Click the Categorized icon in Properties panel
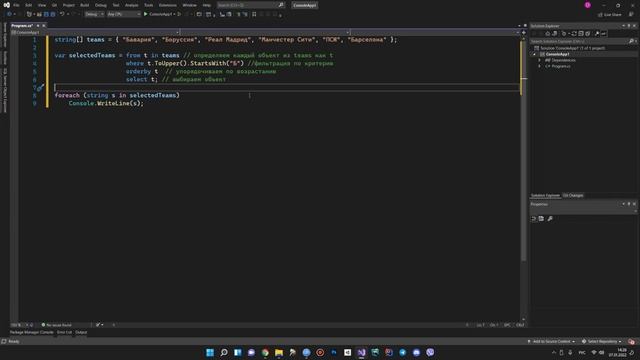640x360 pixels. click(533, 219)
